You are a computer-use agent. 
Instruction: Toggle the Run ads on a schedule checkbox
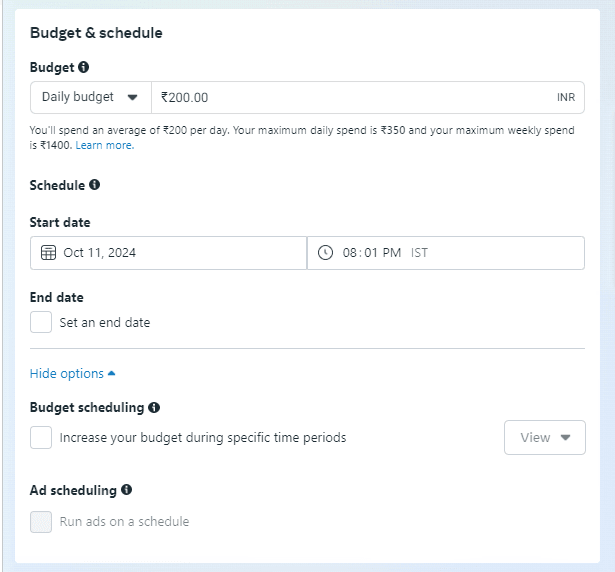(x=41, y=522)
